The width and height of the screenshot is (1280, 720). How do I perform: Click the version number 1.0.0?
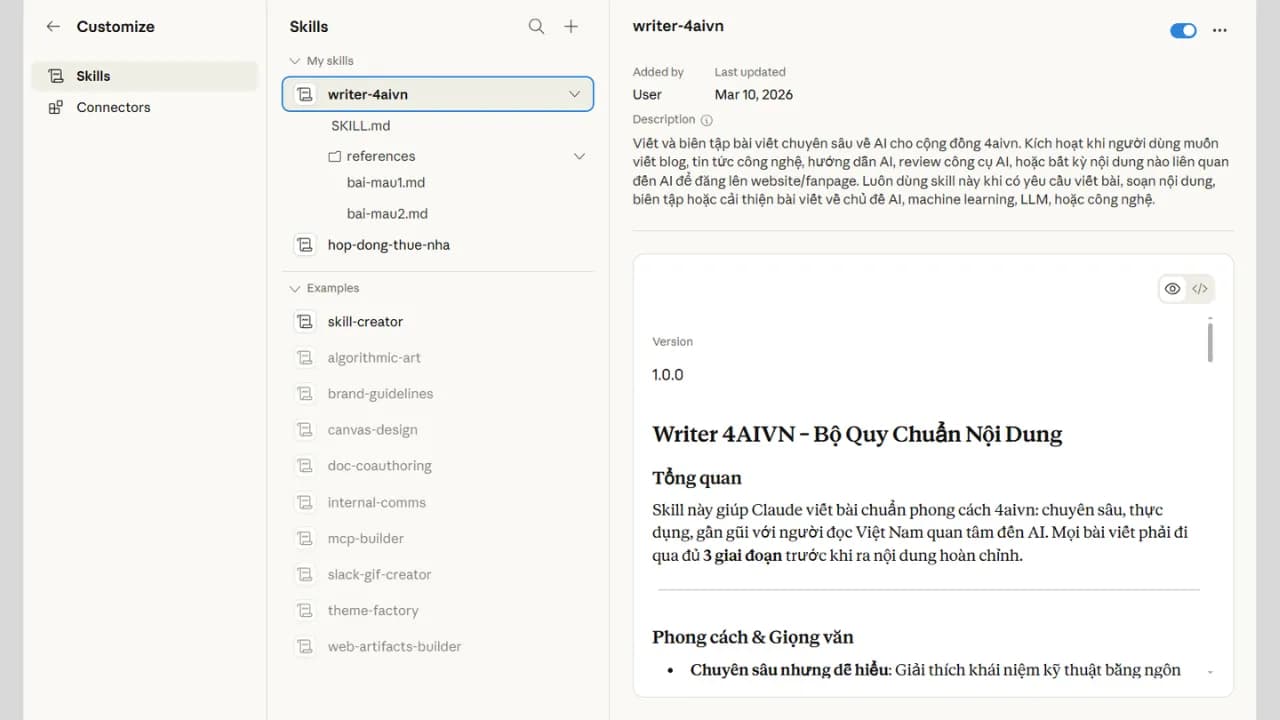point(668,375)
